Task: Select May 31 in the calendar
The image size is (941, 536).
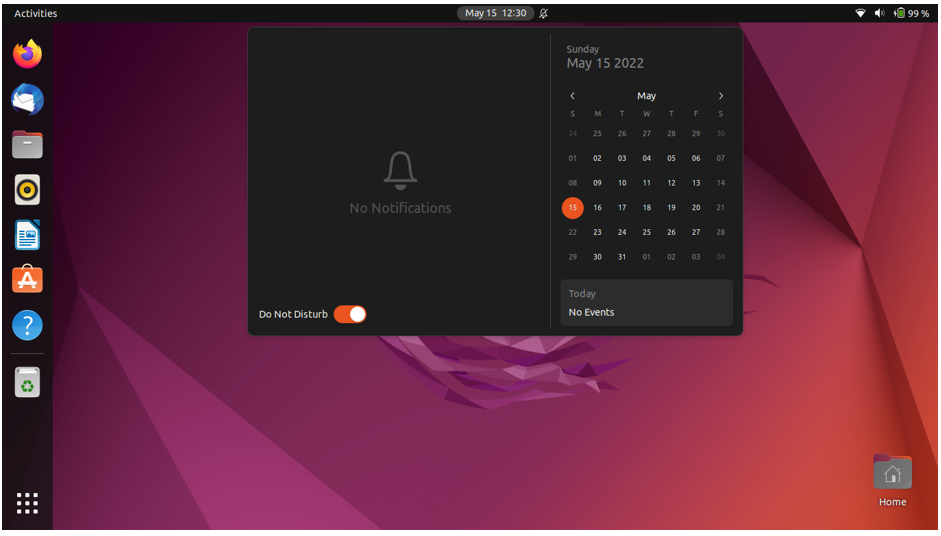Action: (622, 257)
